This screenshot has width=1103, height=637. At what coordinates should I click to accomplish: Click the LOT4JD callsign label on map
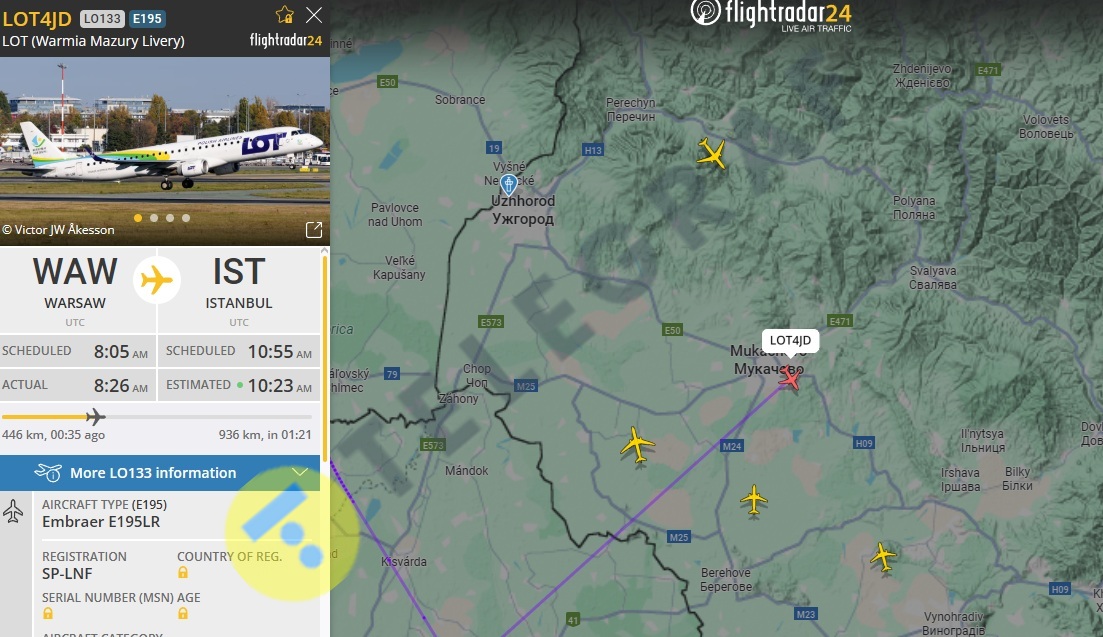point(790,341)
